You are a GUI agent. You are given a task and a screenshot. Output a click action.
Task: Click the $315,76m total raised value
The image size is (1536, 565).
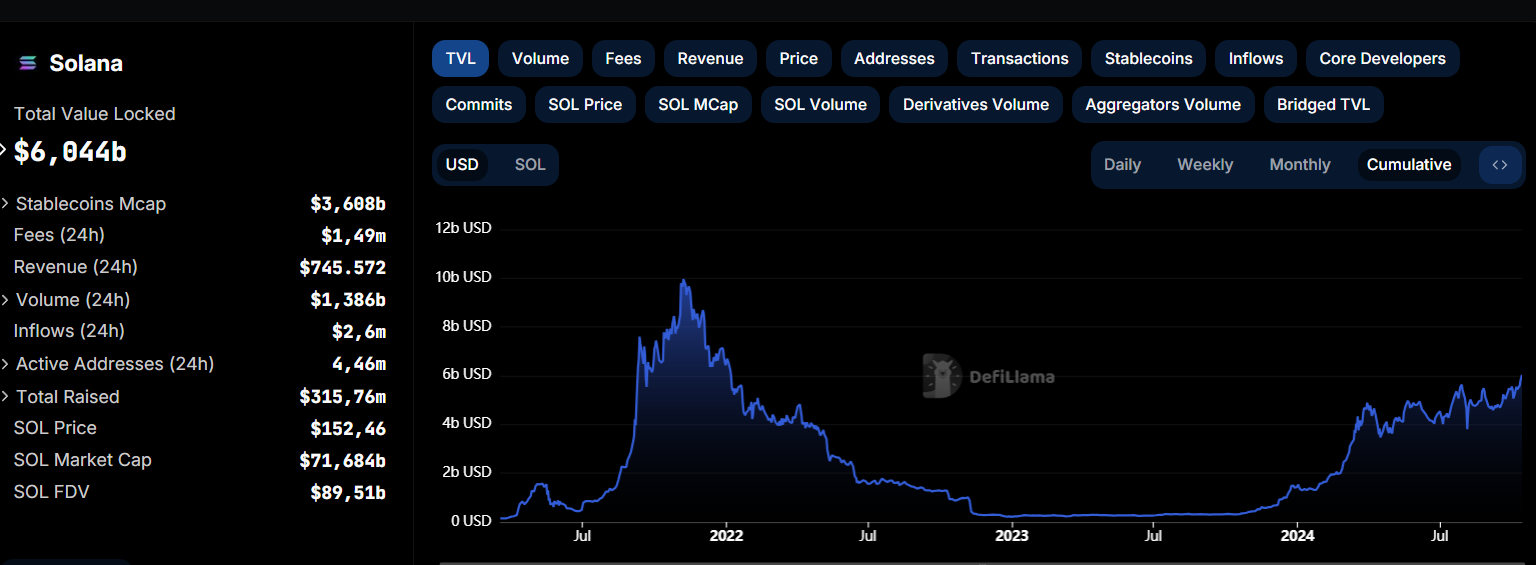(342, 397)
